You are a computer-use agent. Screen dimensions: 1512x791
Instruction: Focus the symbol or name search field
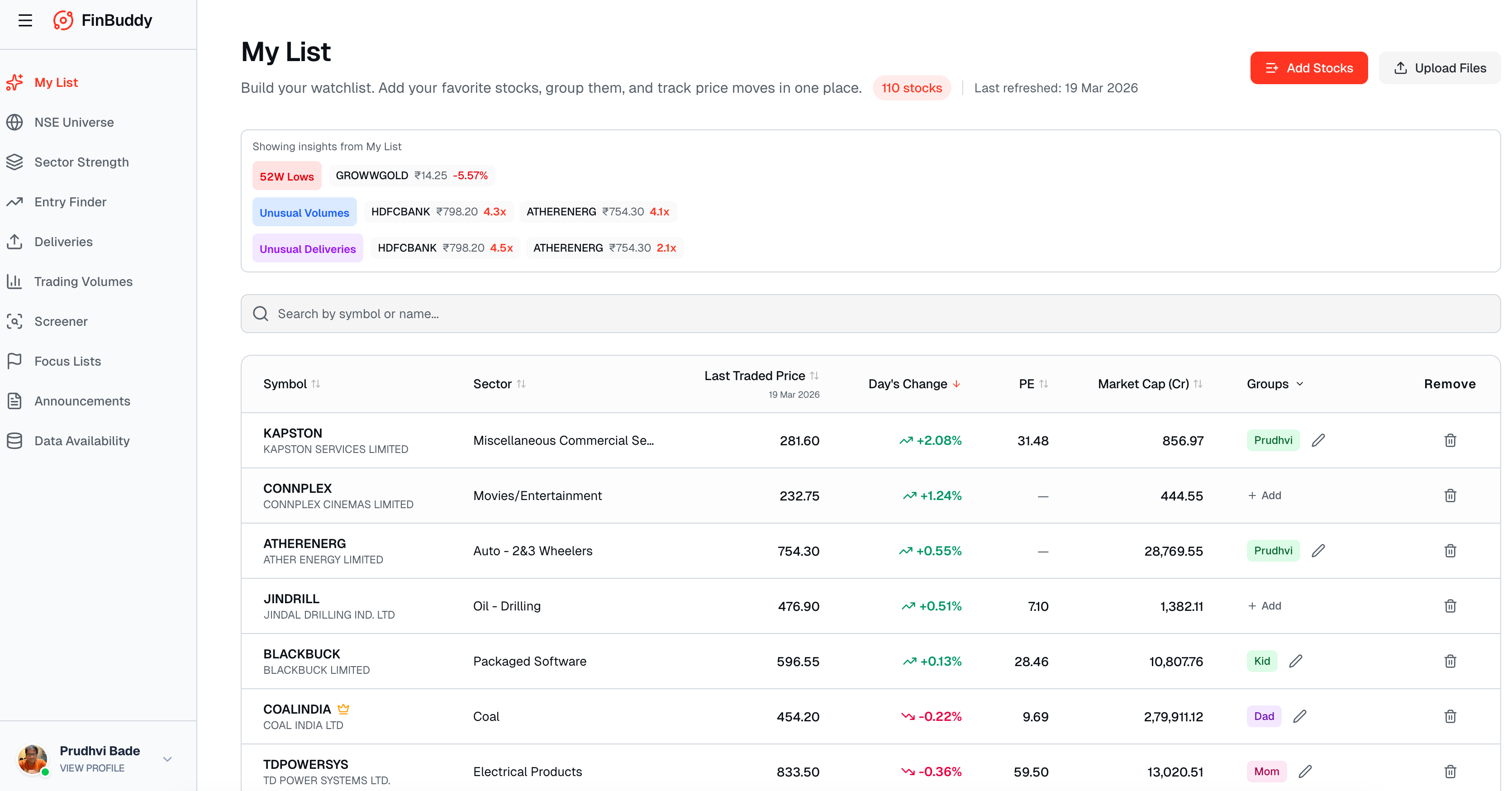870,314
